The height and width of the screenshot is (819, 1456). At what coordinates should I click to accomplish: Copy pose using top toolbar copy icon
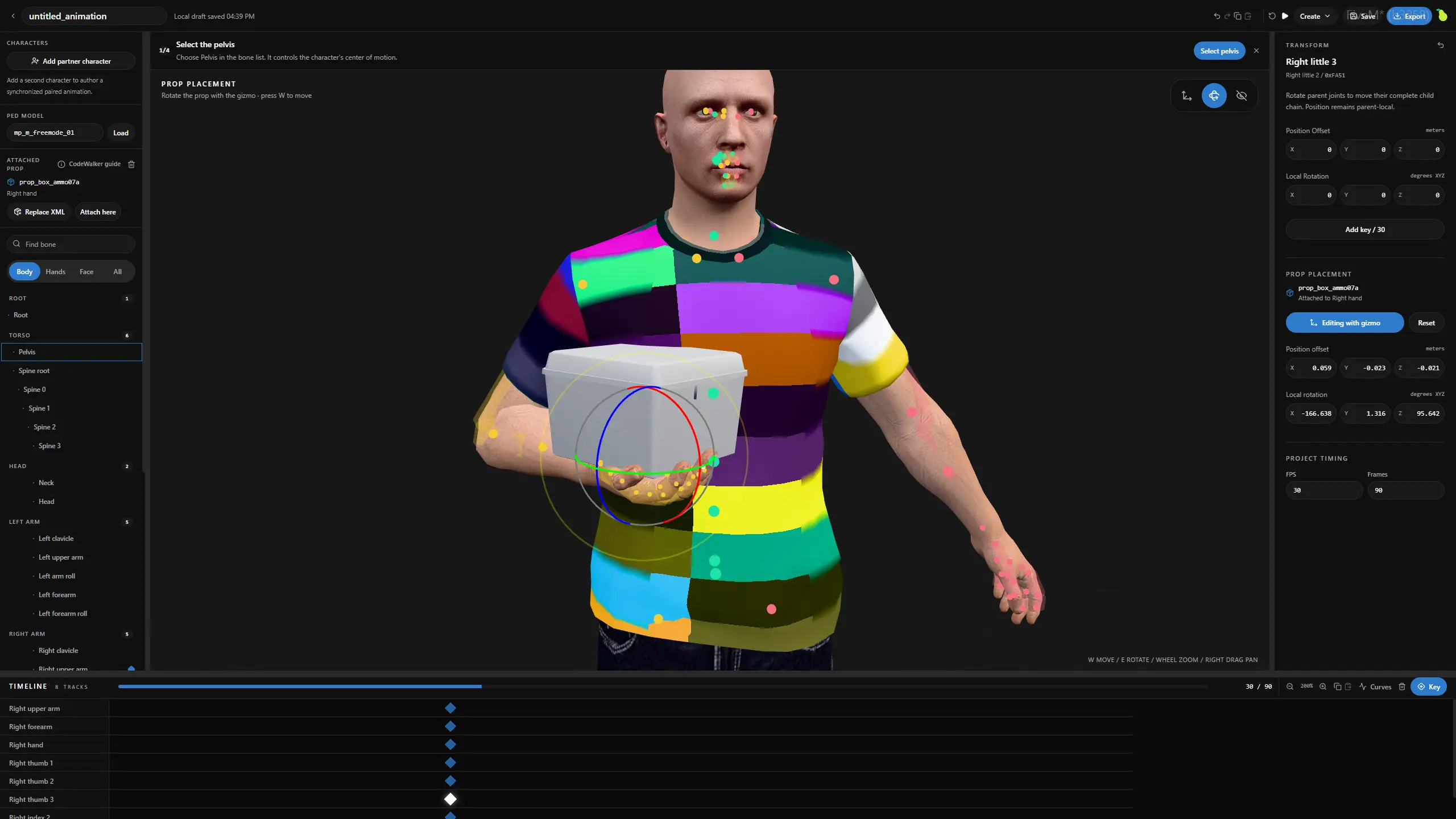click(1238, 16)
